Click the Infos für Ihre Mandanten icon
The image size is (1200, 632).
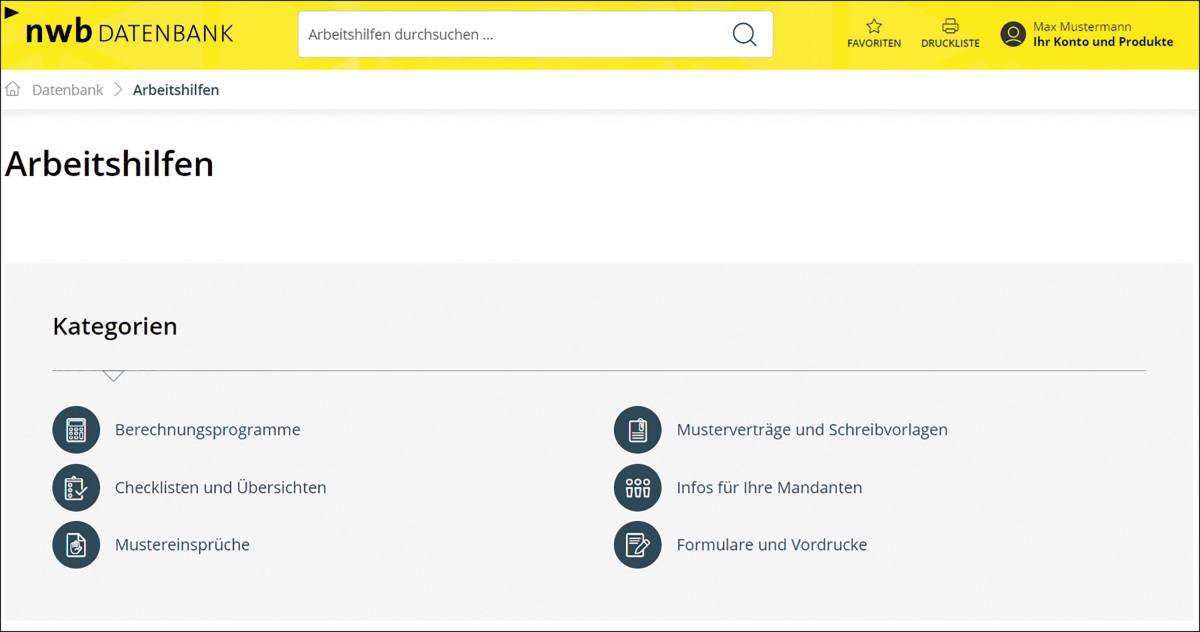pos(637,488)
